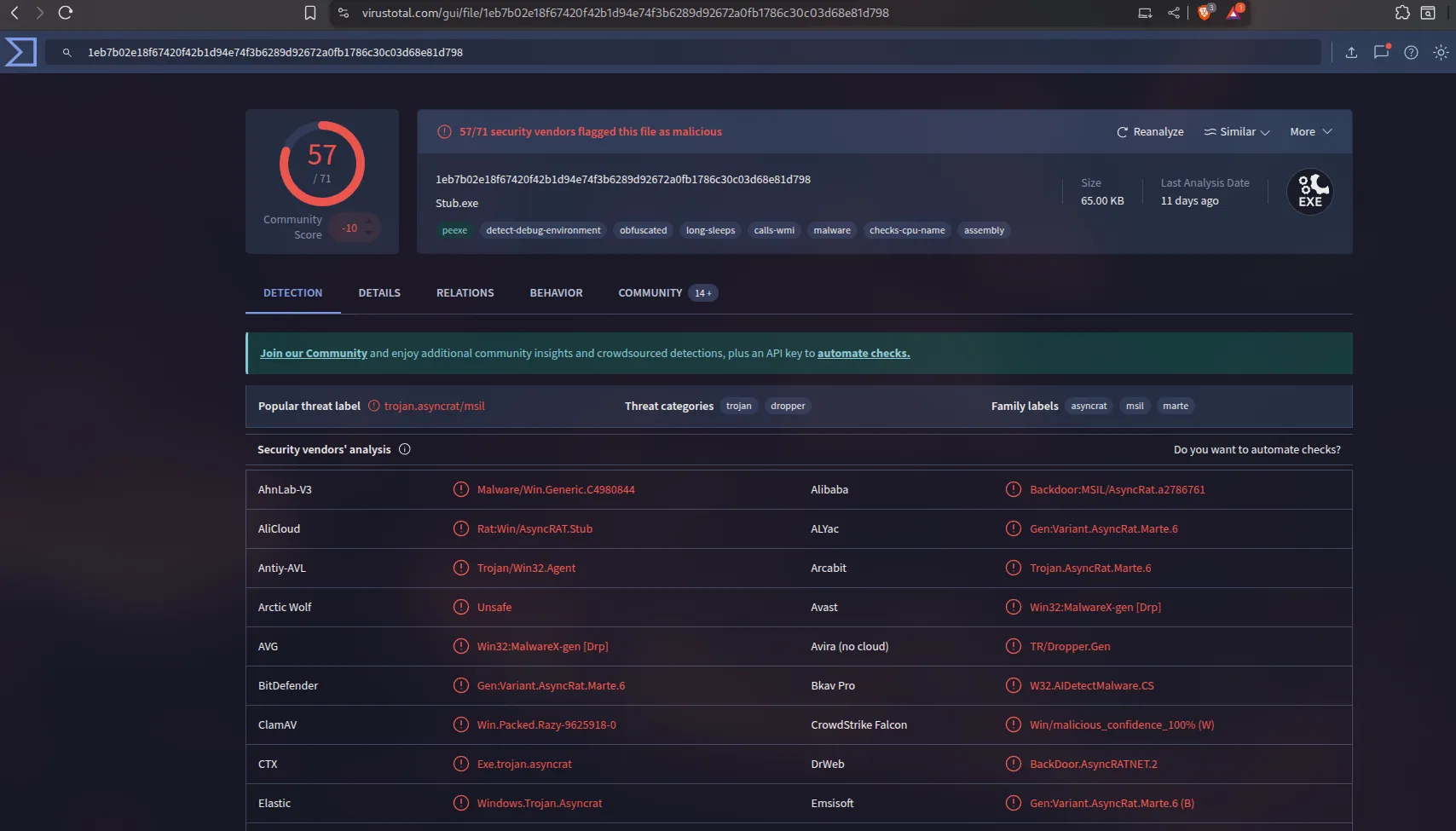This screenshot has width=1456, height=831.
Task: Click the Brave Shields lion icon
Action: click(1205, 13)
